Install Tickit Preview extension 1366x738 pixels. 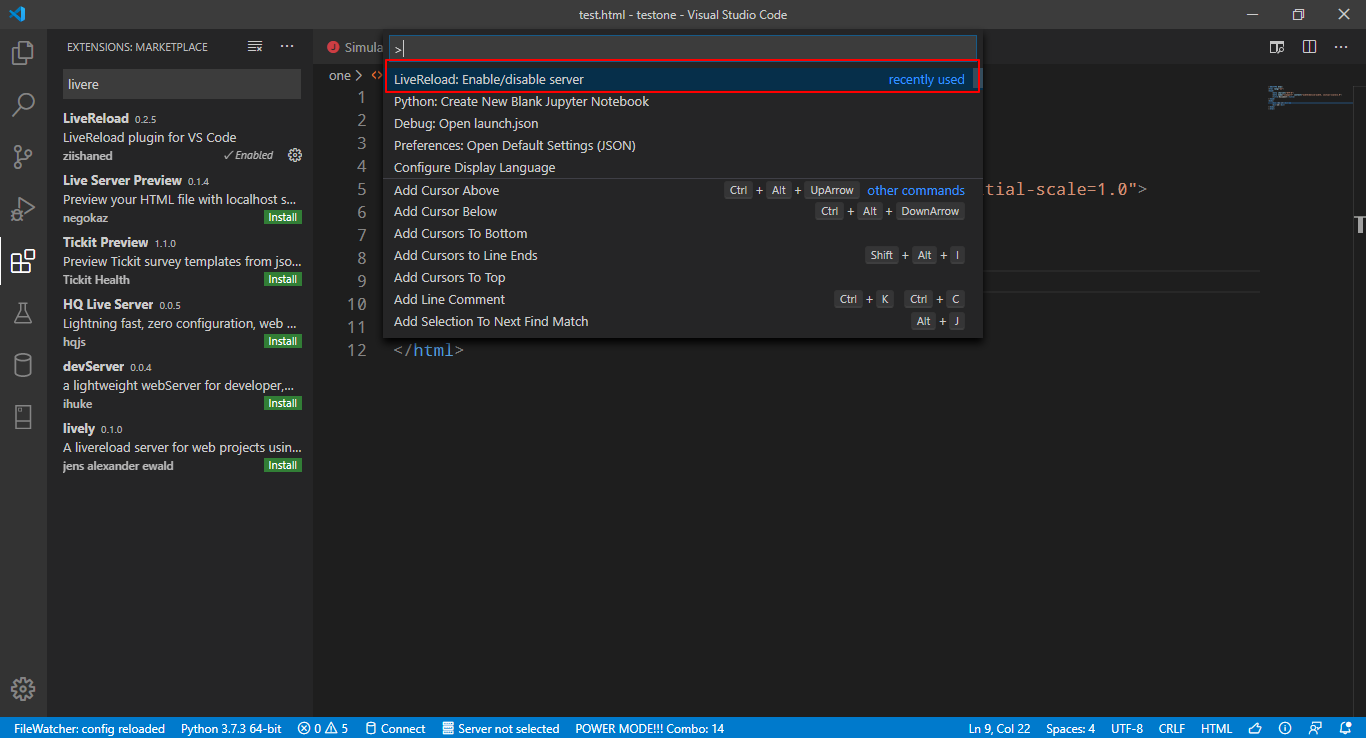click(283, 279)
